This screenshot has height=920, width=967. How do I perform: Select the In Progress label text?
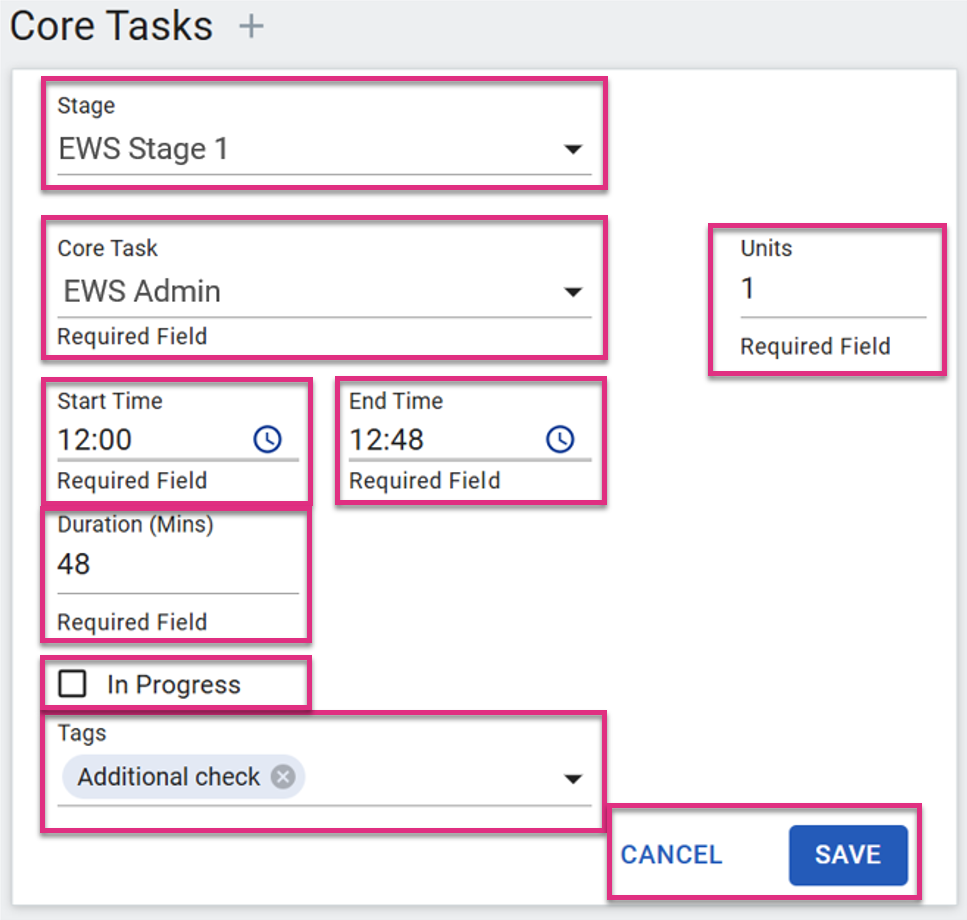pyautogui.click(x=174, y=685)
